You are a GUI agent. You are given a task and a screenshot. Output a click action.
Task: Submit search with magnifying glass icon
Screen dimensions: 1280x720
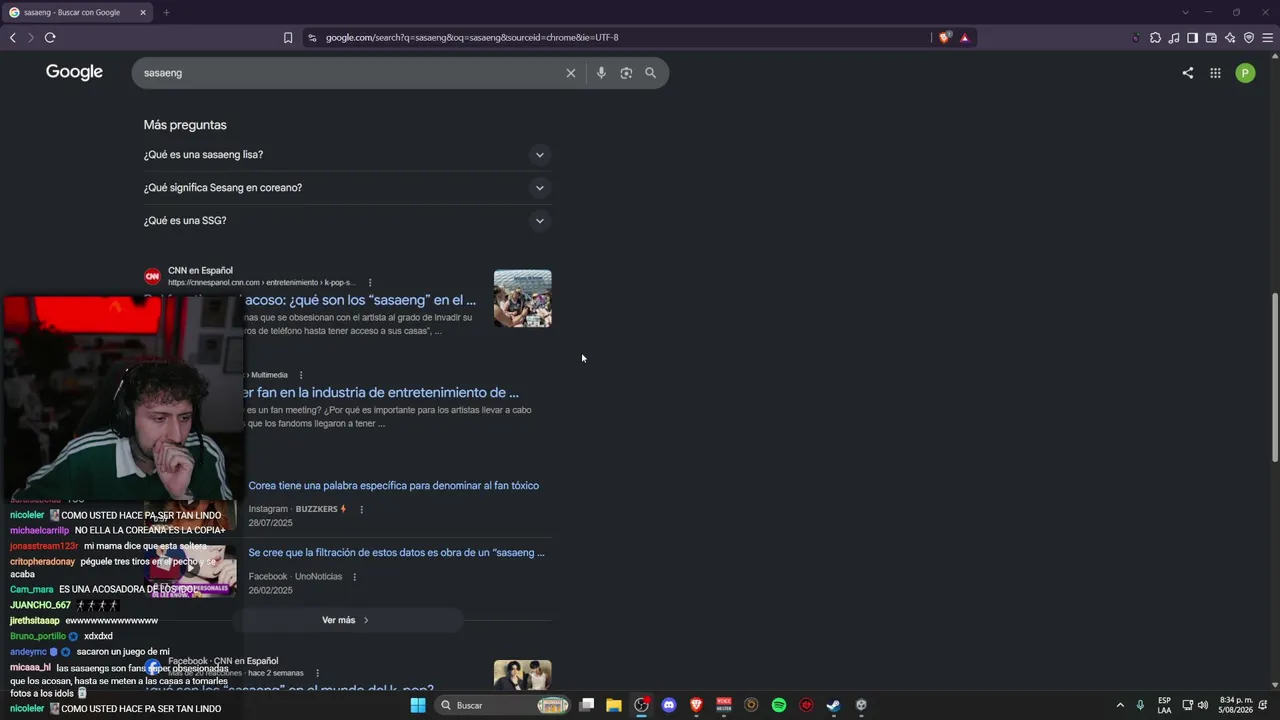pos(651,73)
